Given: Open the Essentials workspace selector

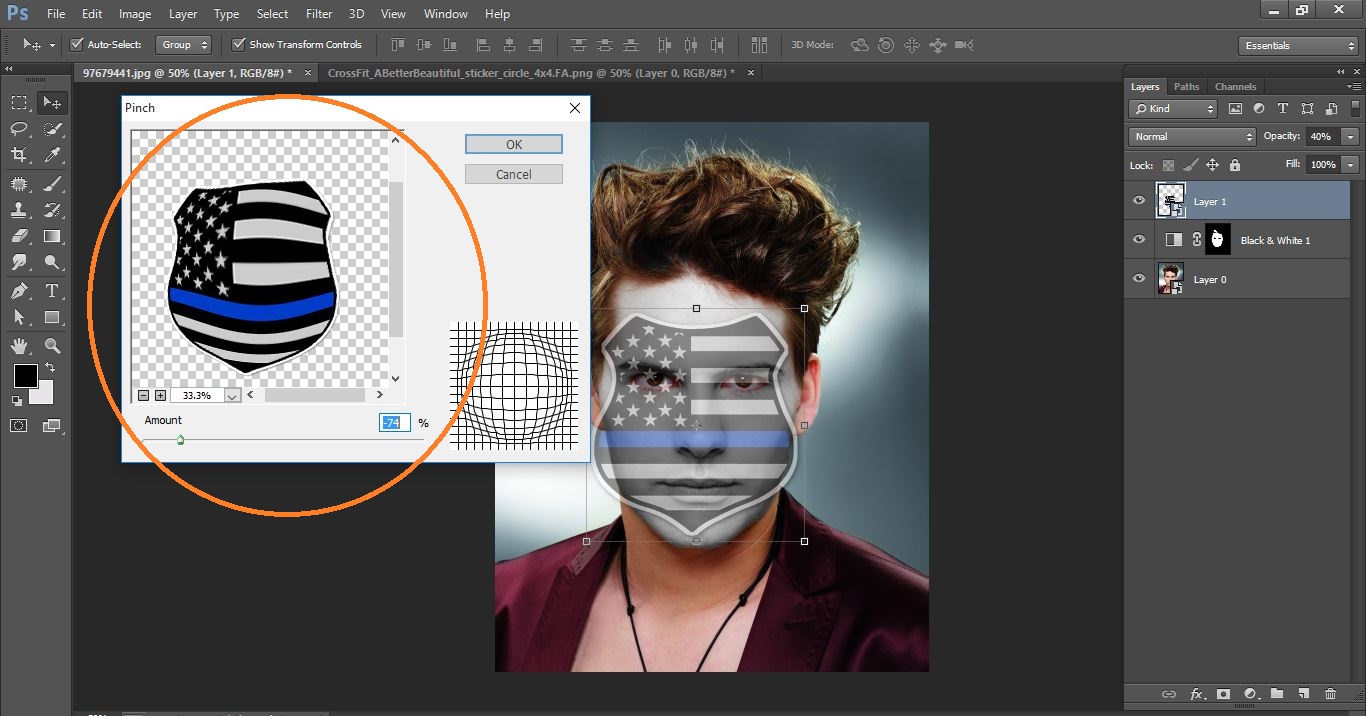Looking at the screenshot, I should 1297,45.
